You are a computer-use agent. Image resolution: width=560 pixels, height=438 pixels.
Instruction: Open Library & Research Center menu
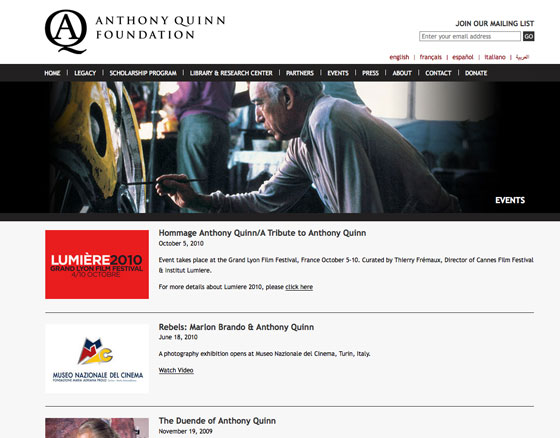click(231, 73)
